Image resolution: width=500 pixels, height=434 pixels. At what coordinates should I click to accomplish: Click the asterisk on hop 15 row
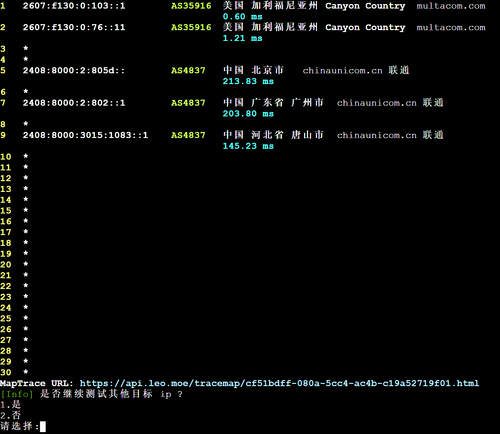[x=26, y=210]
